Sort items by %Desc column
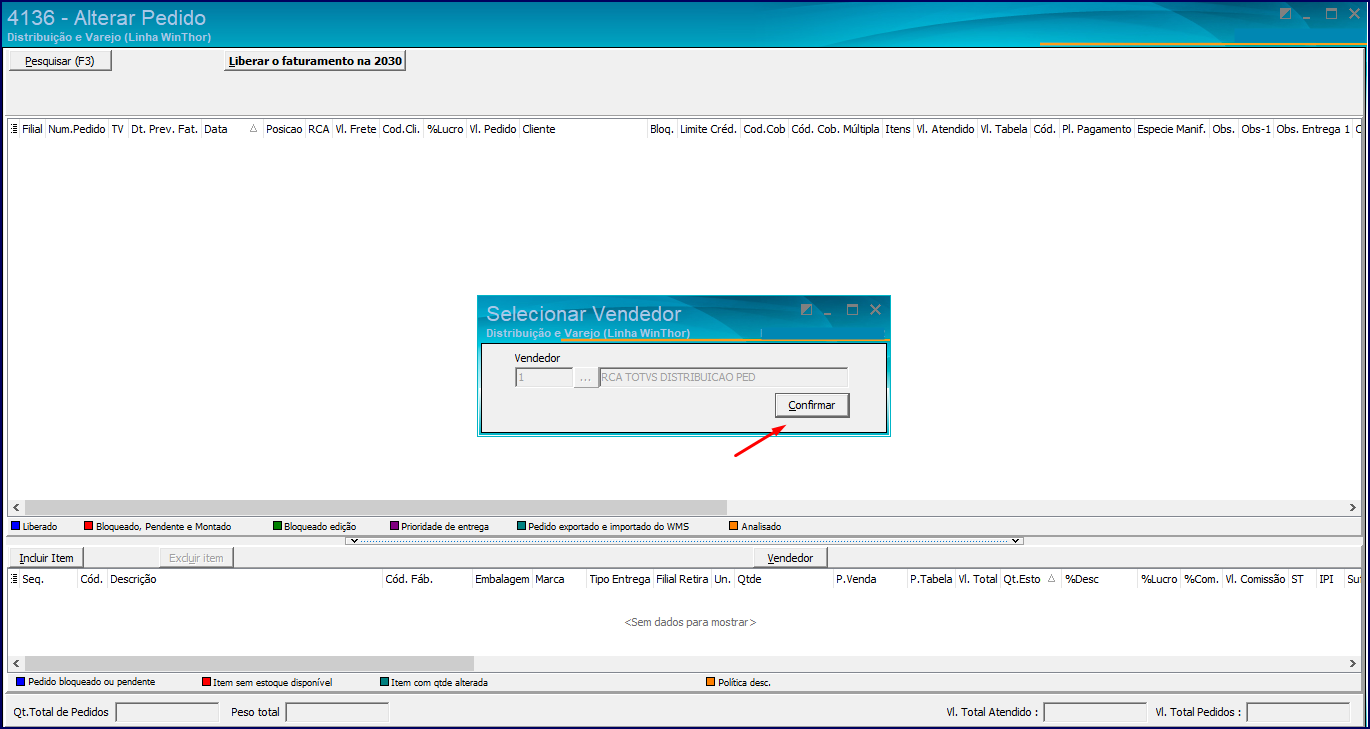 coord(1099,579)
